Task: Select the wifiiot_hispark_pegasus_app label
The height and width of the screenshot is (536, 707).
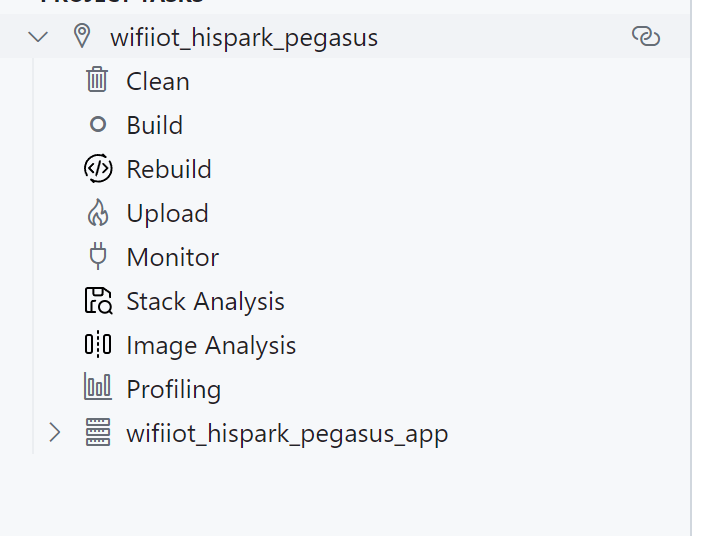Action: [x=287, y=434]
